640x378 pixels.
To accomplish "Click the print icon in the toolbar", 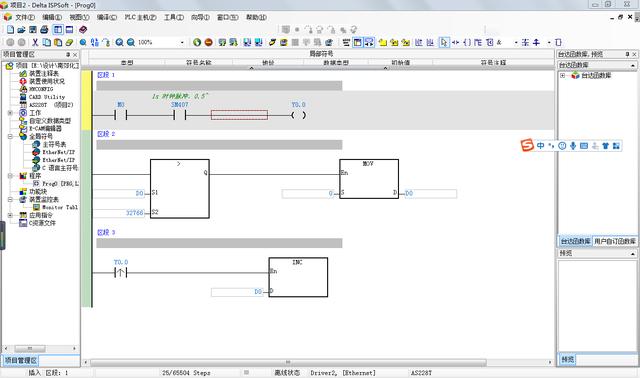I will click(x=44, y=29).
